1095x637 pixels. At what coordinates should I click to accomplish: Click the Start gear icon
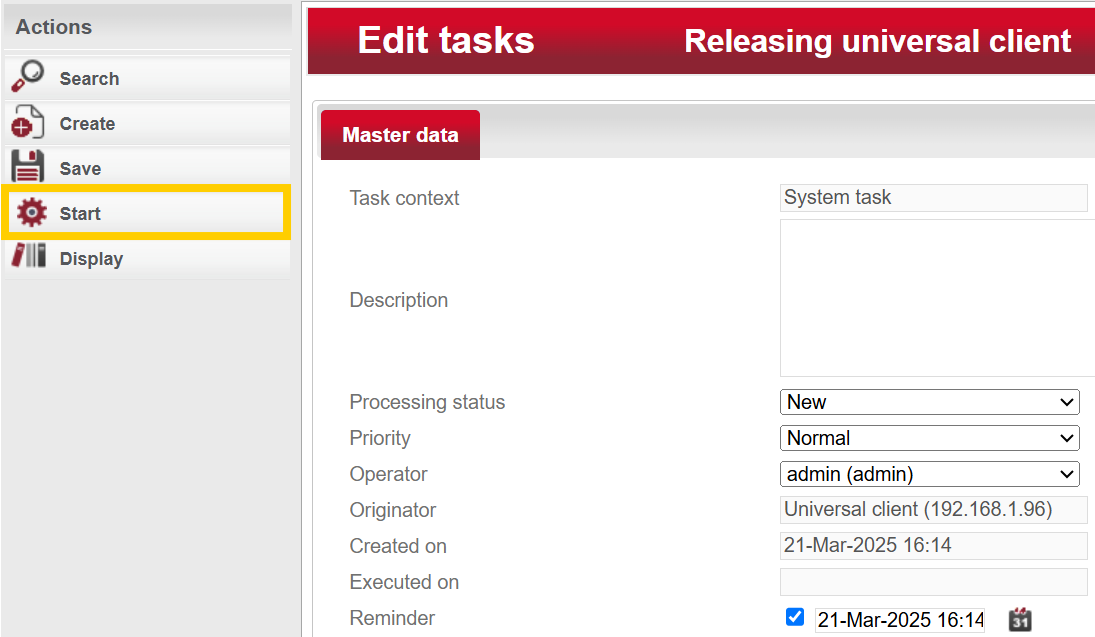[x=31, y=213]
